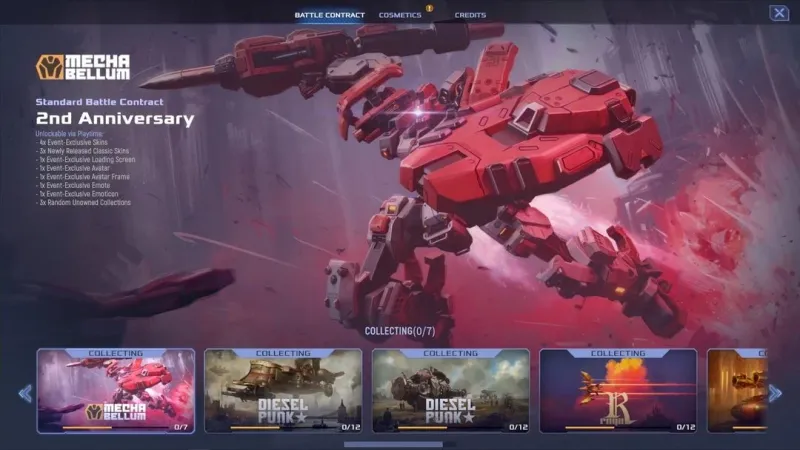Image resolution: width=800 pixels, height=450 pixels.
Task: Select the R logo aircraft contract card
Action: point(618,391)
